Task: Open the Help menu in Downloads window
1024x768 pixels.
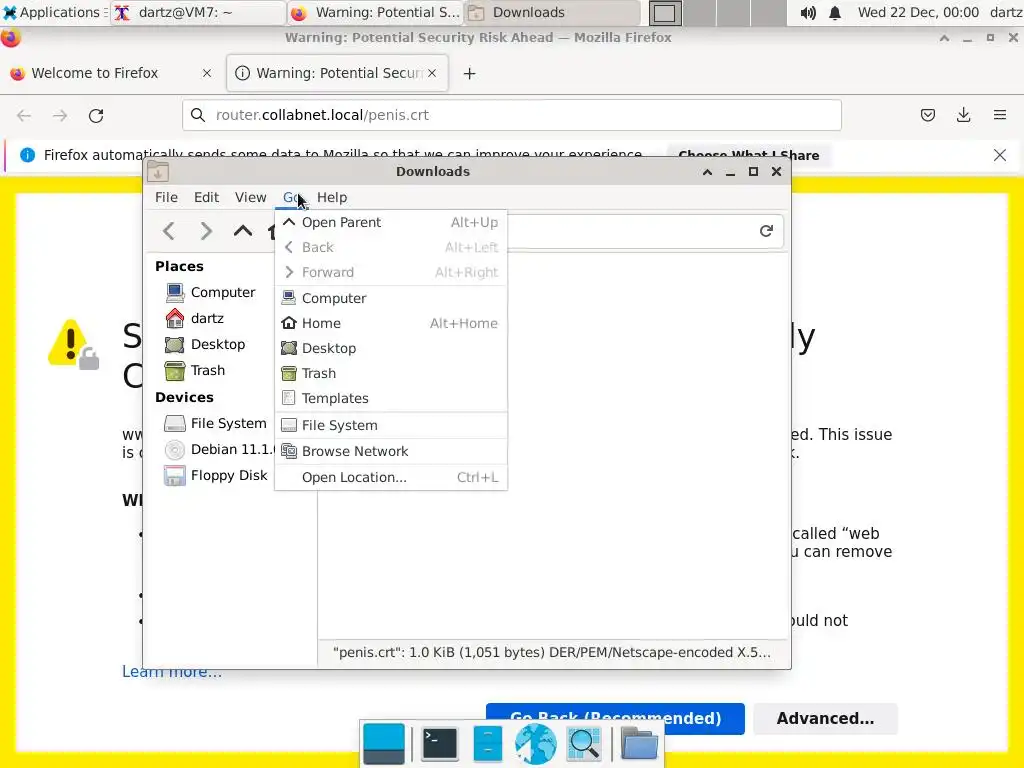Action: 332,197
